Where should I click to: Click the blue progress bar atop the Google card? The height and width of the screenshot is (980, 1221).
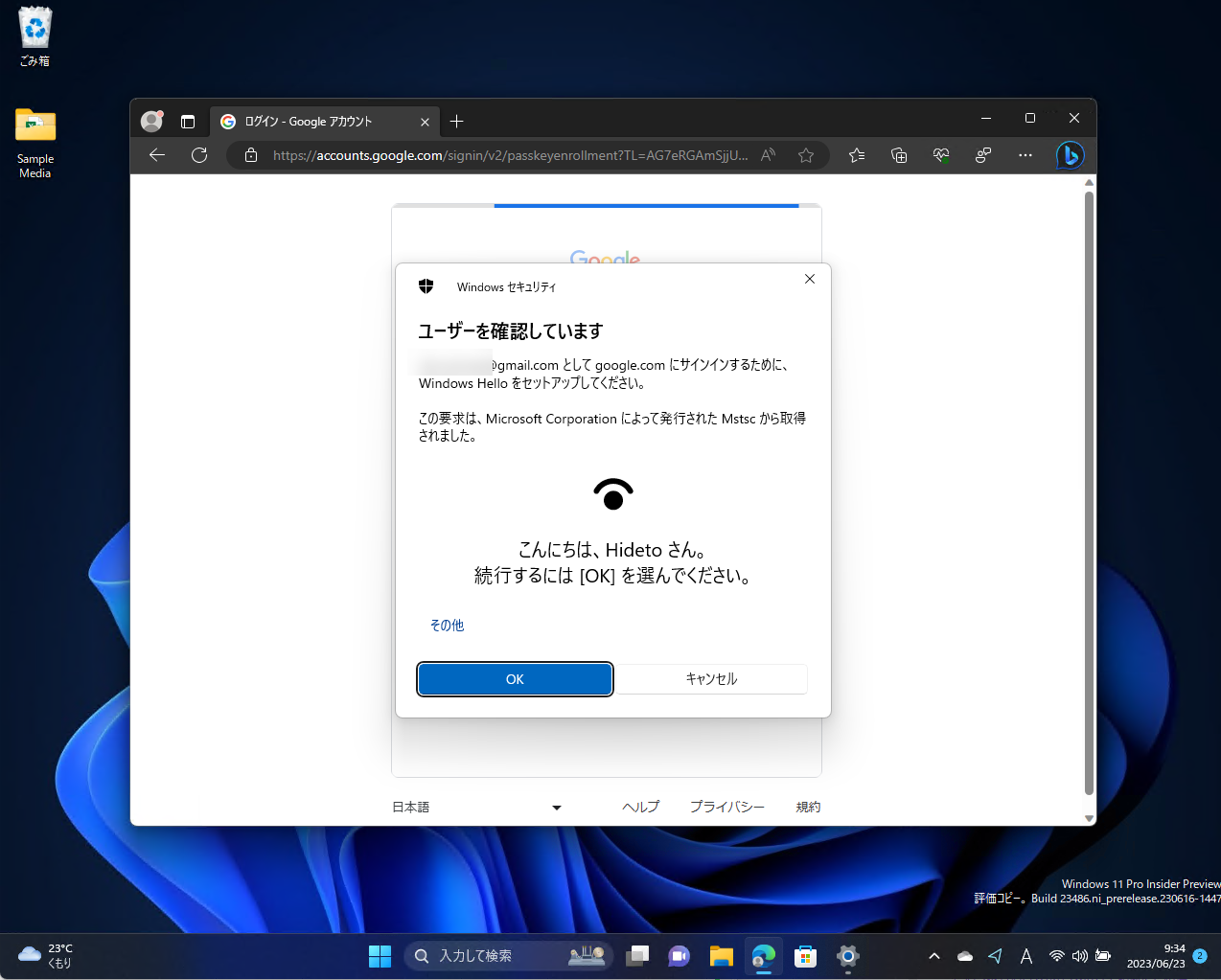tap(646, 204)
